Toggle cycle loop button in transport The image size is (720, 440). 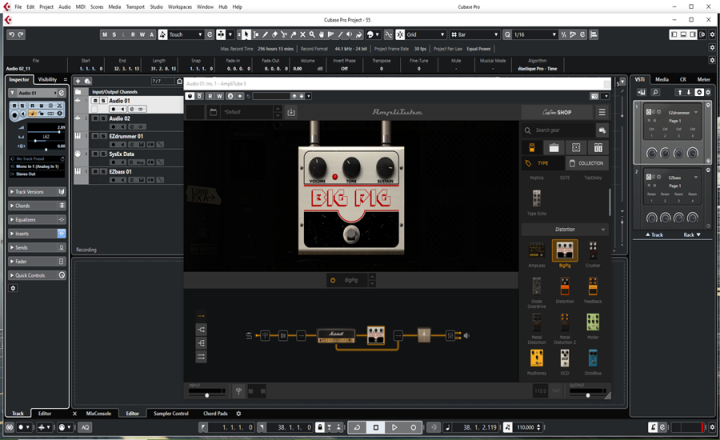tap(357, 428)
